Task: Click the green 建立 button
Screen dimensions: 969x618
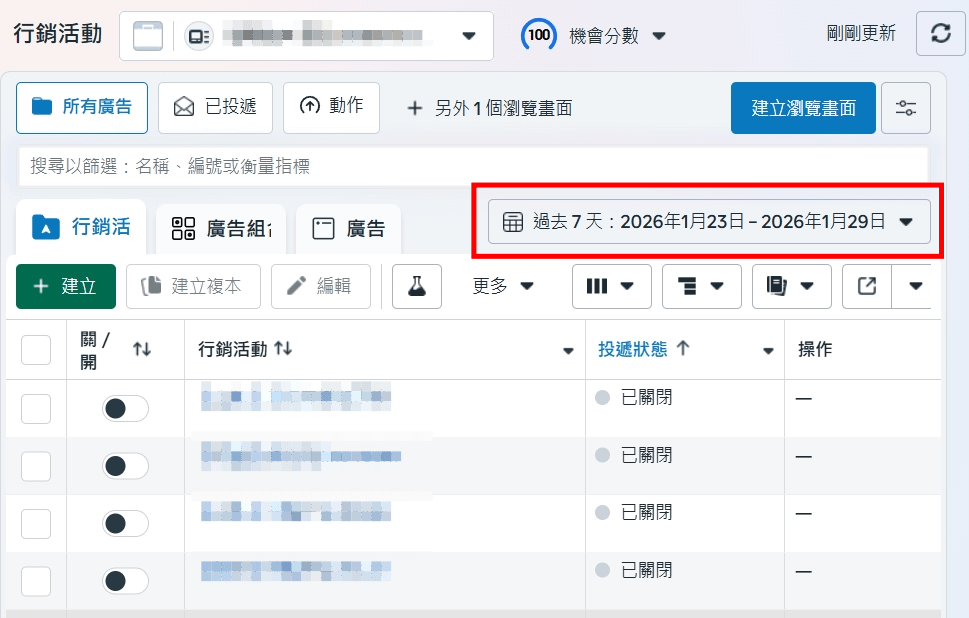Action: (66, 286)
